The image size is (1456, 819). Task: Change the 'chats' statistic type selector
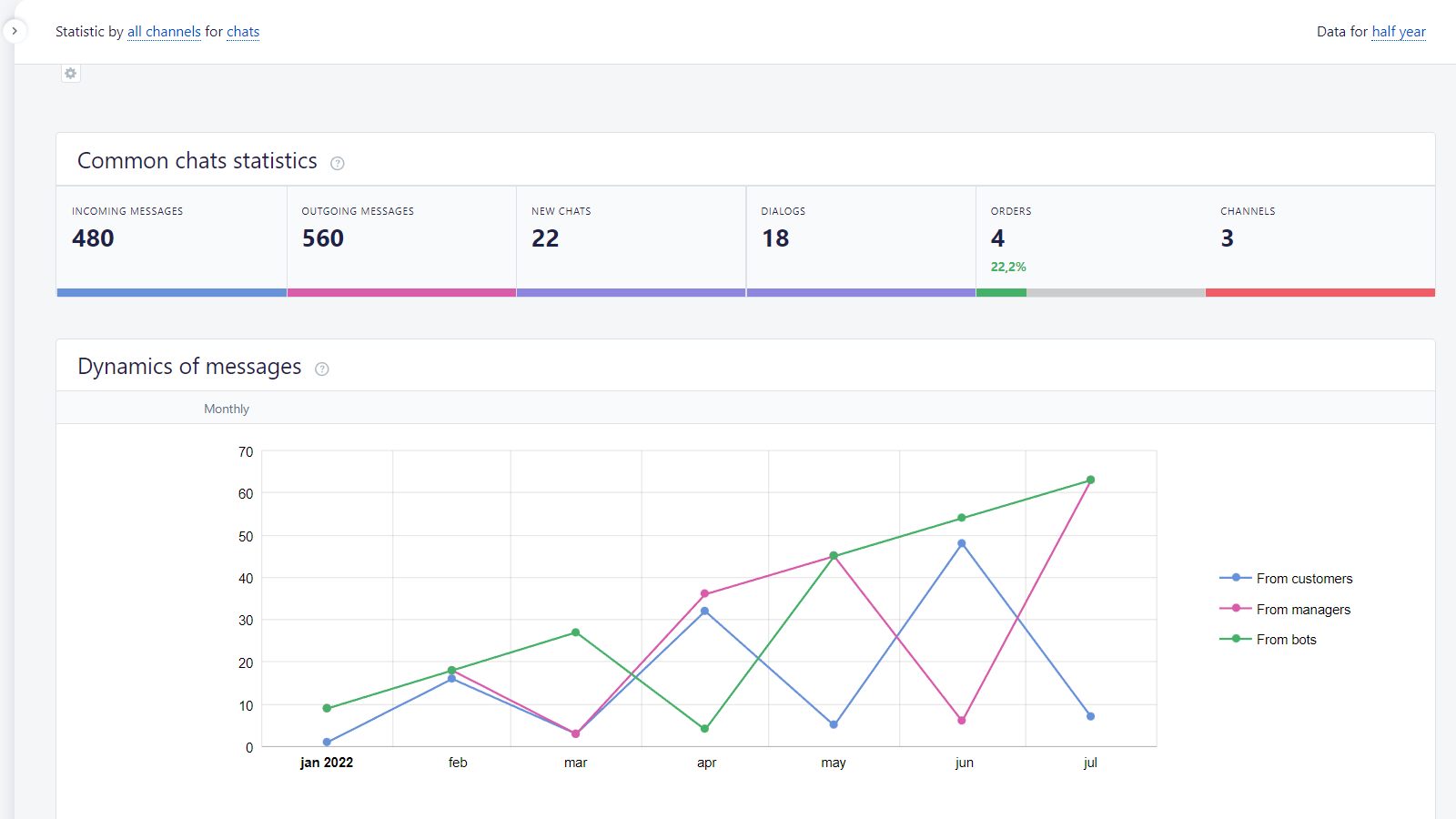point(243,32)
